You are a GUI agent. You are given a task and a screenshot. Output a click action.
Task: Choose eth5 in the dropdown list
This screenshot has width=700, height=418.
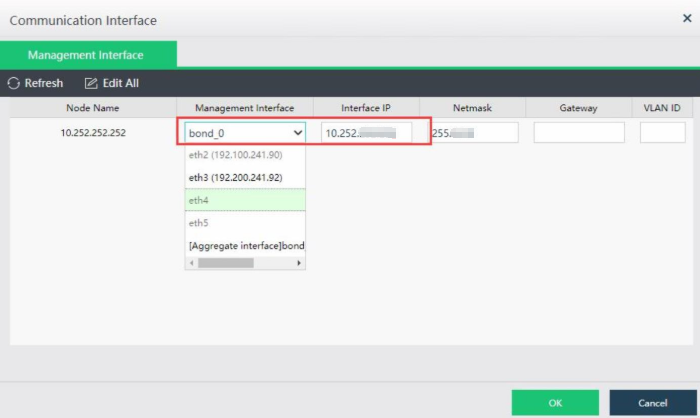click(245, 223)
